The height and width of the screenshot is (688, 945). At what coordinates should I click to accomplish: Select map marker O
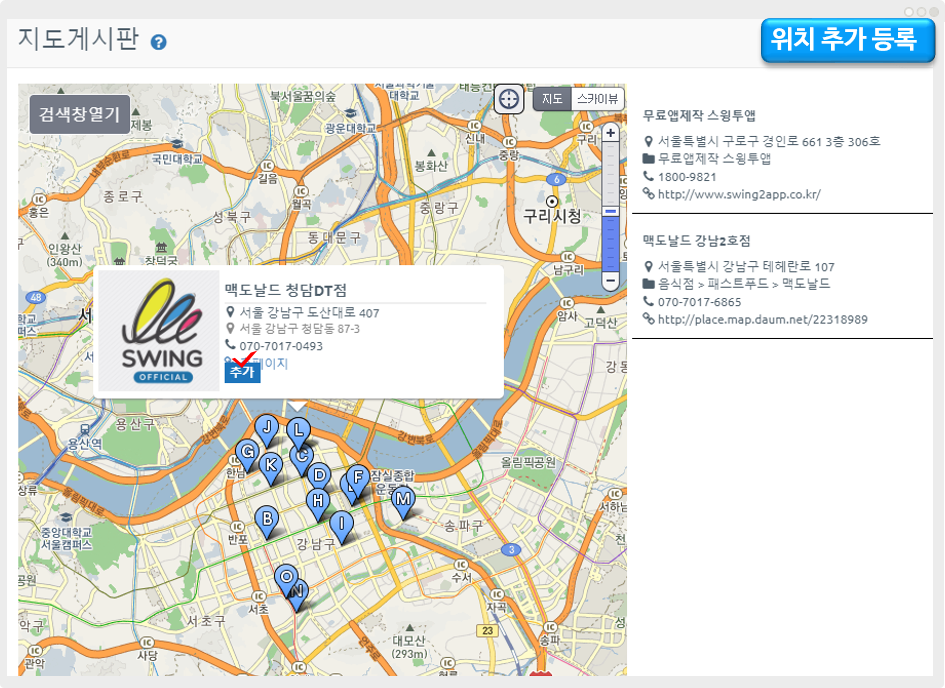(286, 578)
